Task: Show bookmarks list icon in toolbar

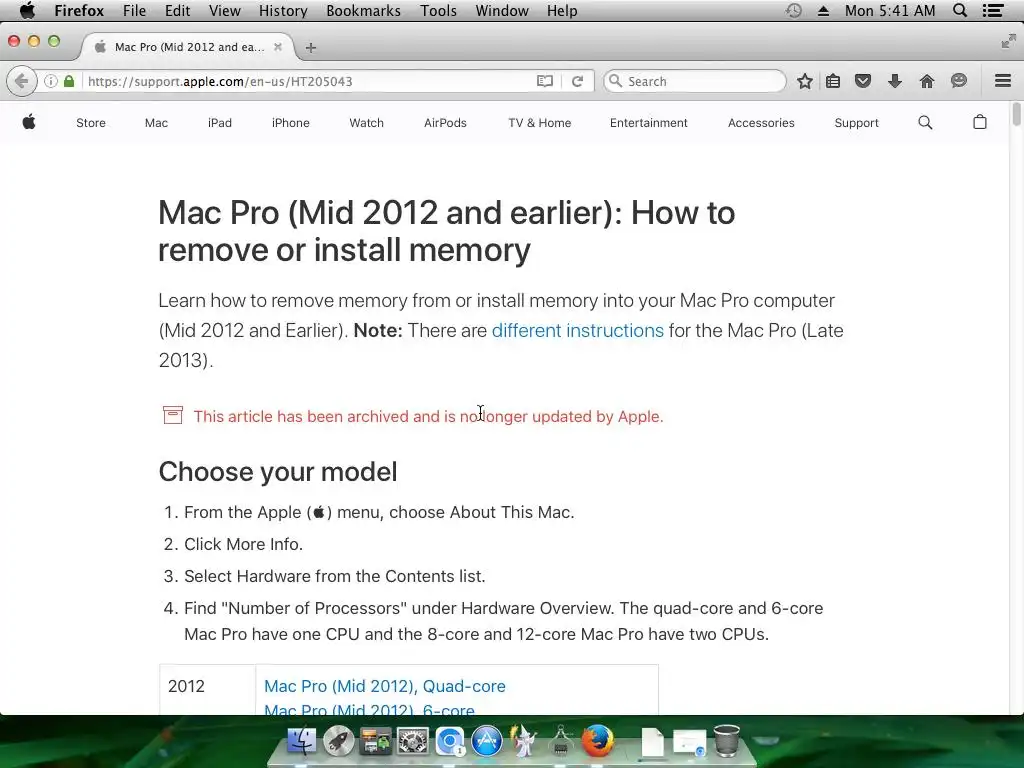Action: point(833,81)
